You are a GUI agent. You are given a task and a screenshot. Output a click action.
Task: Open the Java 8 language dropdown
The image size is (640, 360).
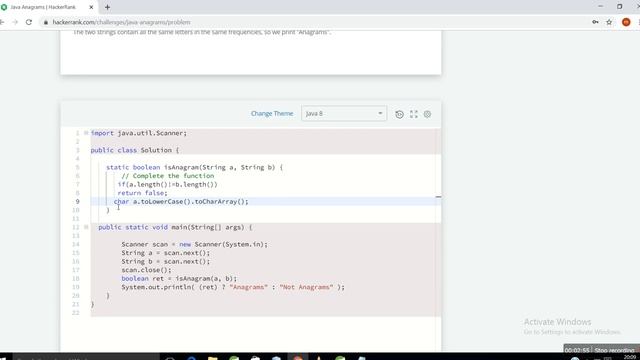344,113
